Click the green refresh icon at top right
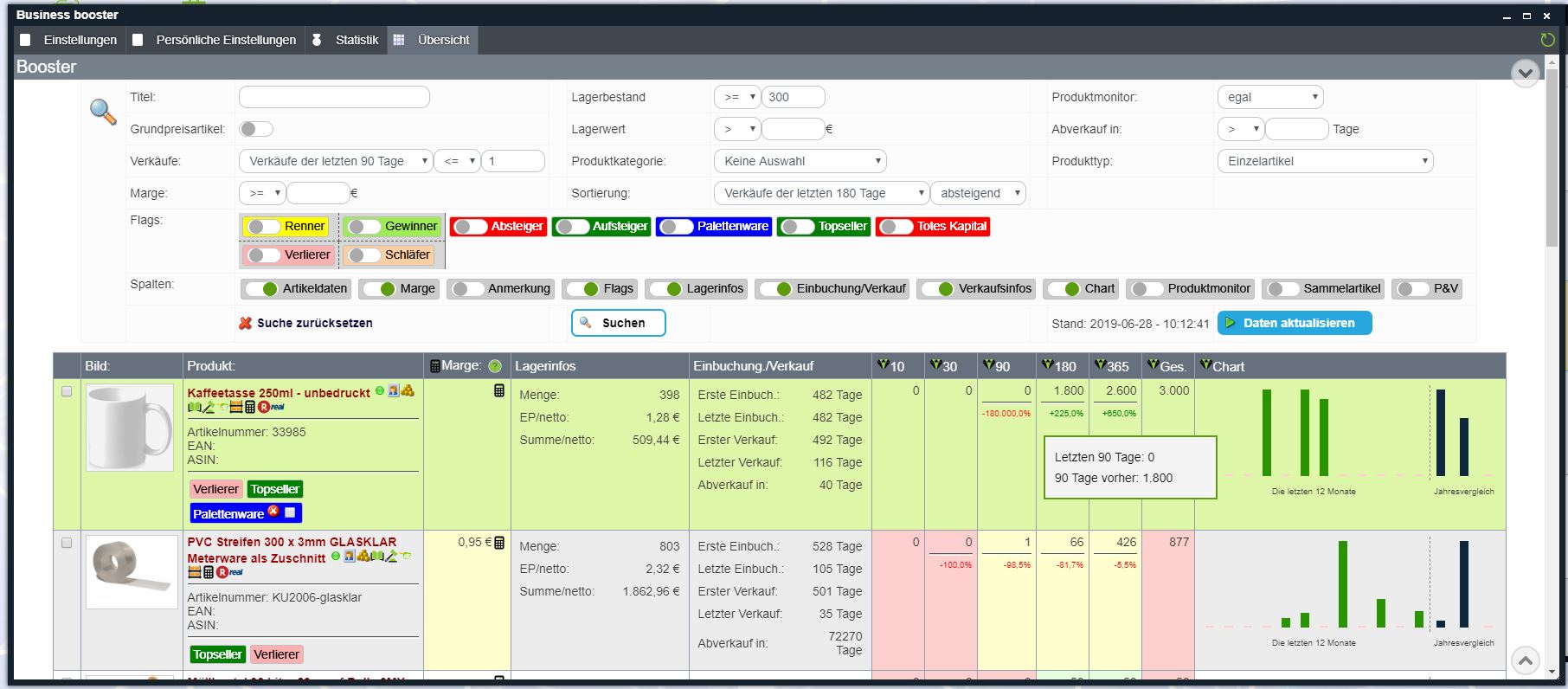The image size is (1568, 689). (x=1547, y=40)
